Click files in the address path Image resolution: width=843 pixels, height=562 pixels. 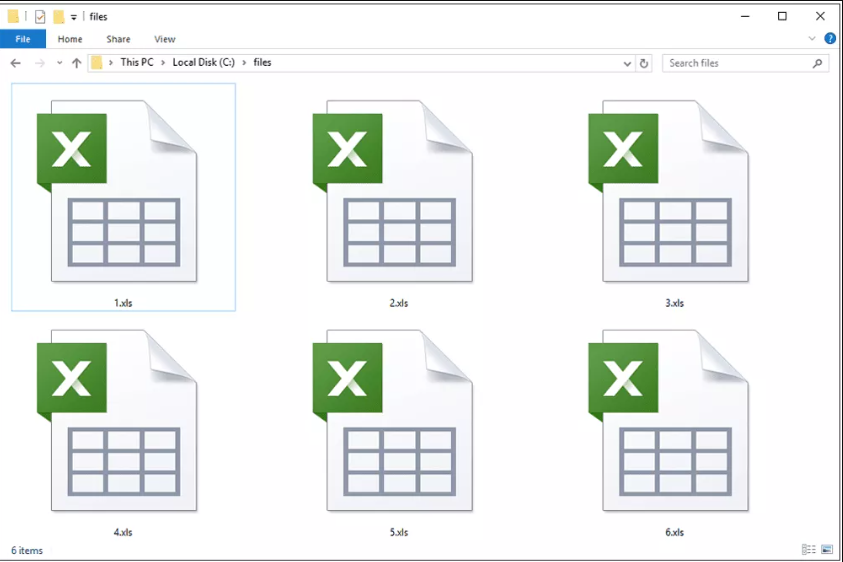click(262, 62)
